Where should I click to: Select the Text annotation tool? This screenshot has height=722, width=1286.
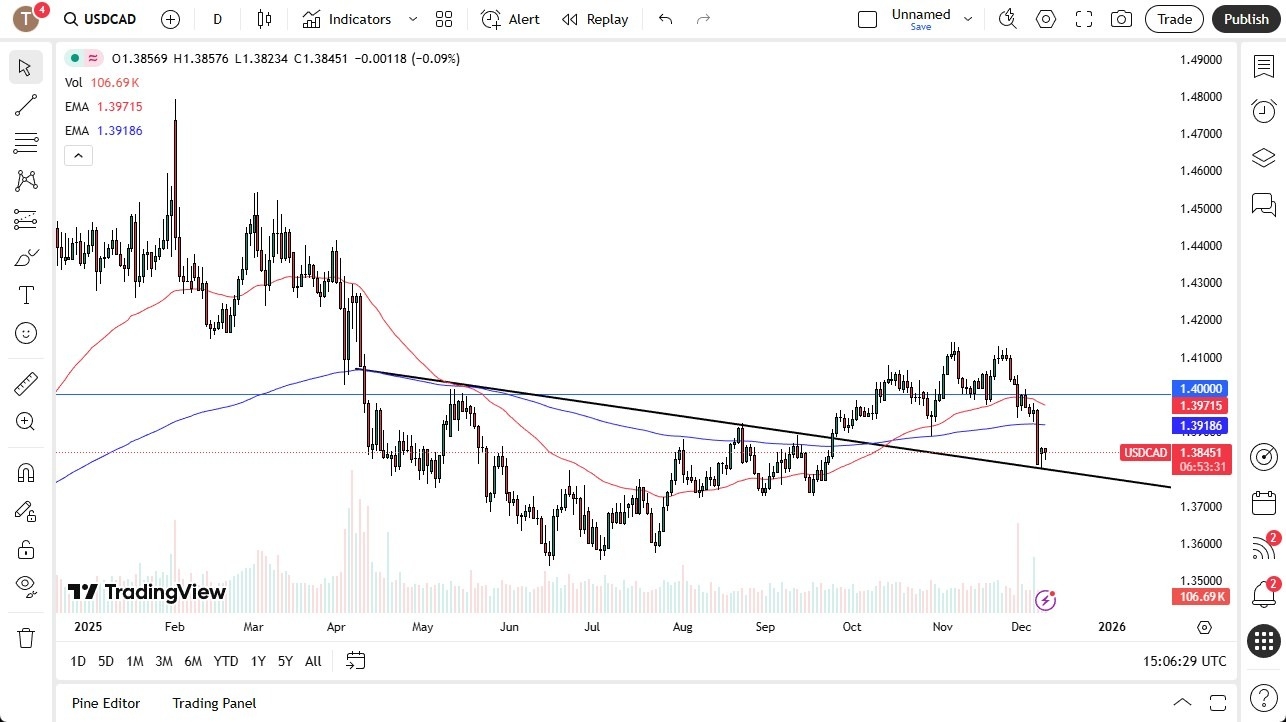pyautogui.click(x=26, y=294)
